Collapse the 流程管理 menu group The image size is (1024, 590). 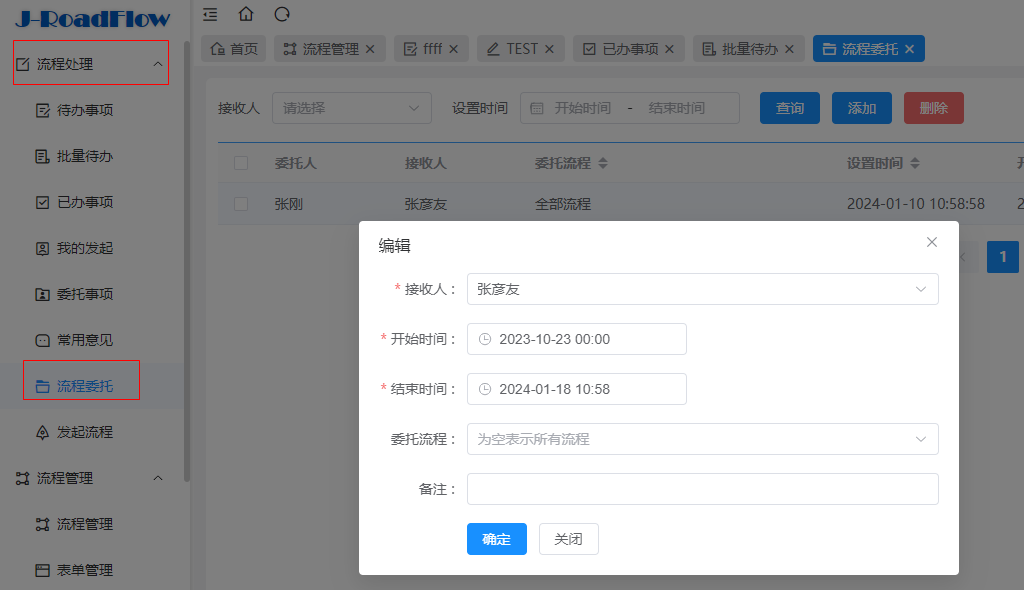pyautogui.click(x=157, y=478)
